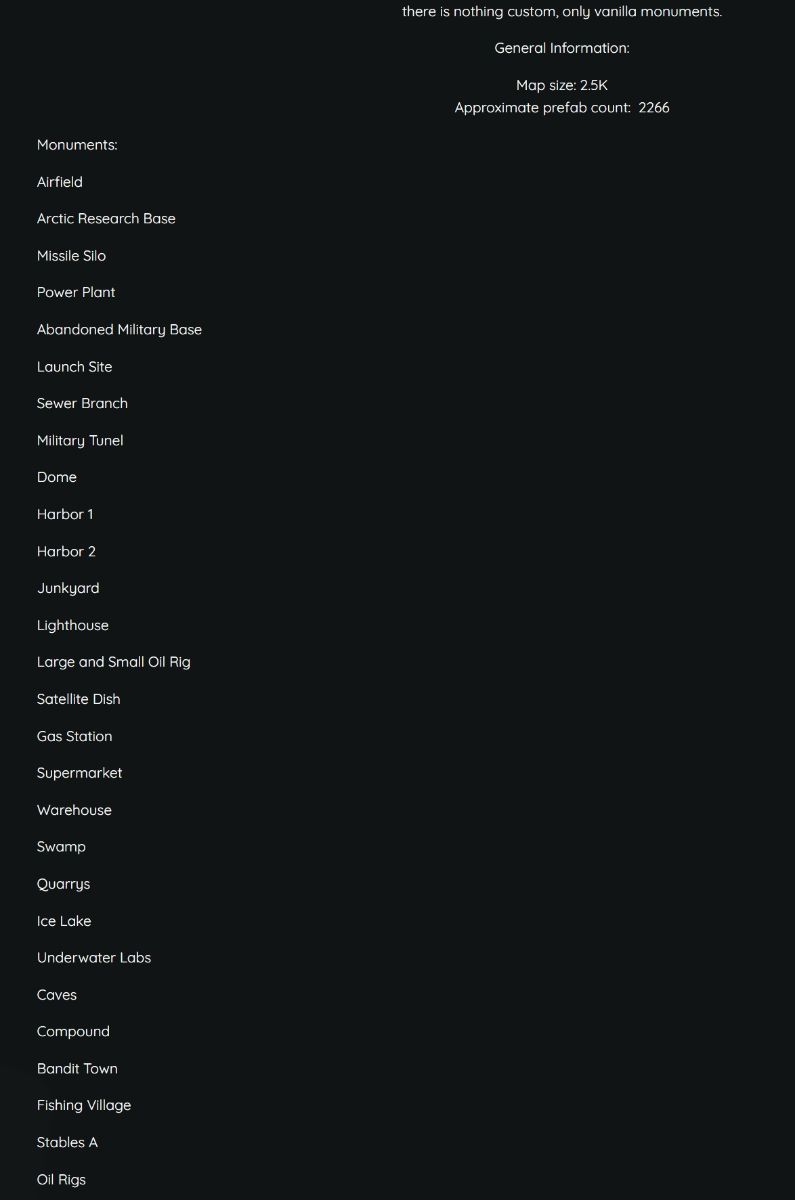Select the Launch Site line
The image size is (795, 1200).
[x=75, y=367]
